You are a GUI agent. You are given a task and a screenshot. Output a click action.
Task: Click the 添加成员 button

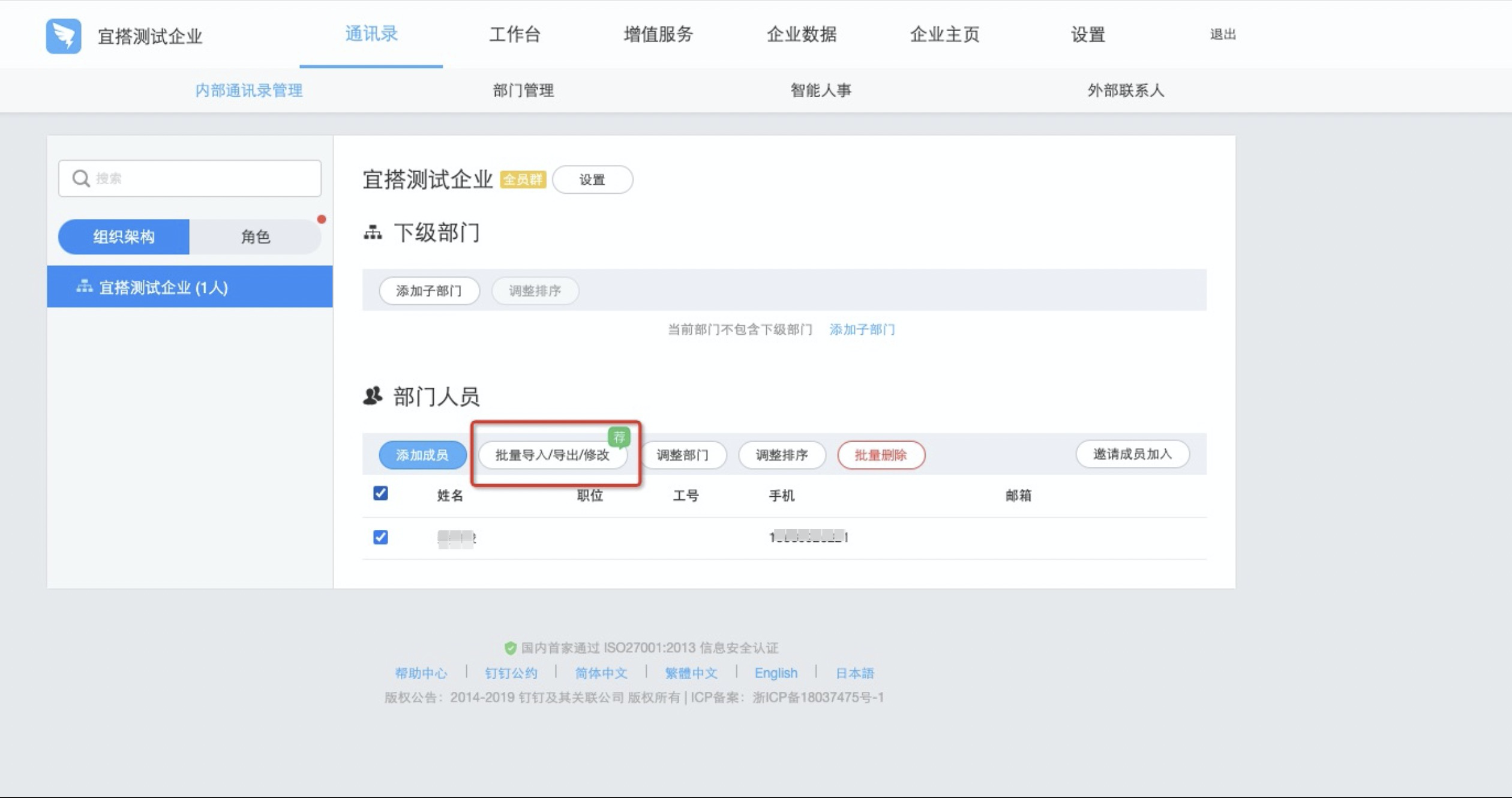click(x=422, y=455)
